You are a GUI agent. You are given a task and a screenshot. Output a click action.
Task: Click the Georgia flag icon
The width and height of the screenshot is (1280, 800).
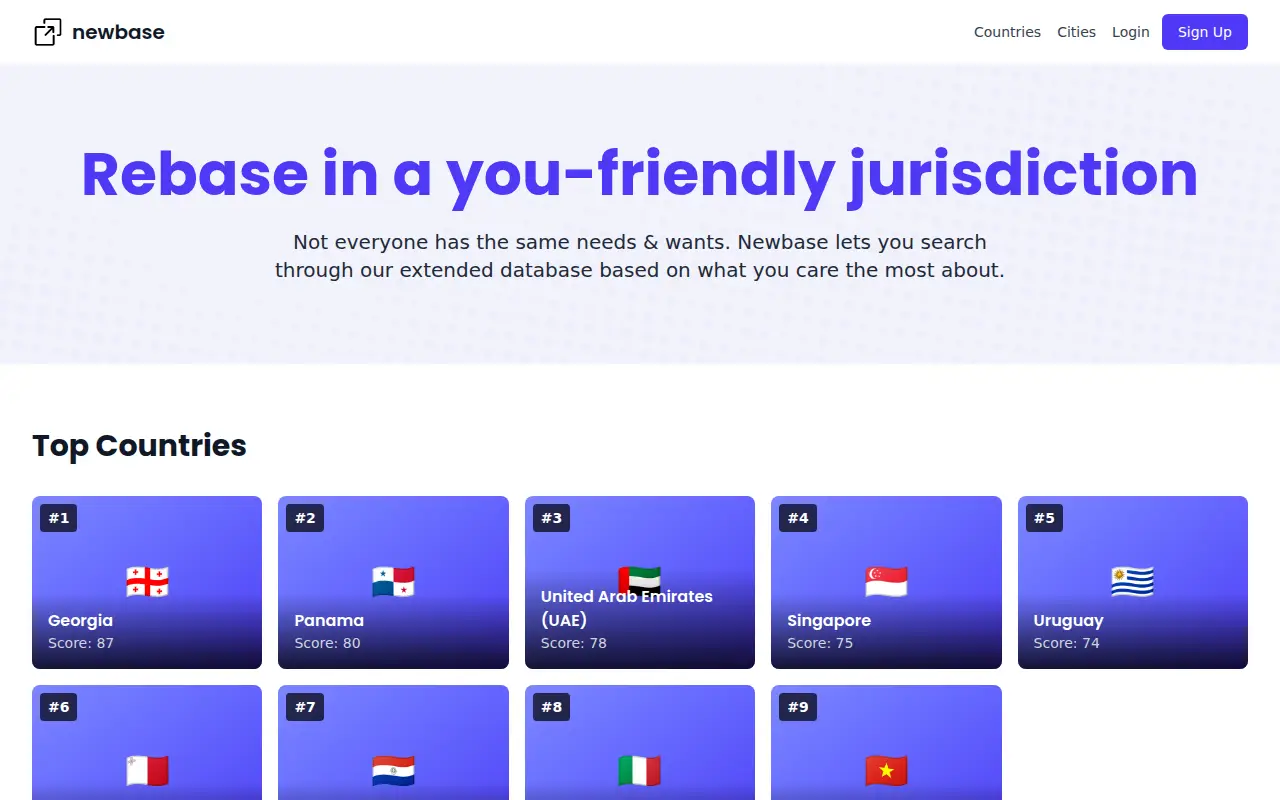pos(147,581)
